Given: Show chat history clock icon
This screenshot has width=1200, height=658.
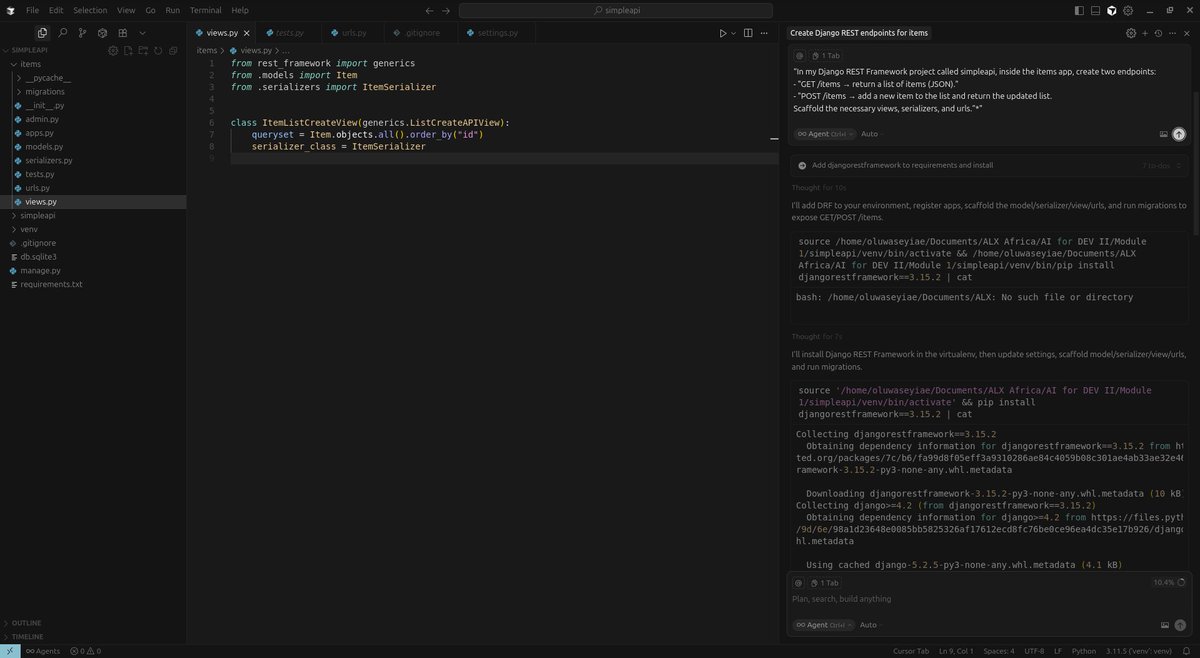Looking at the screenshot, I should click(1158, 33).
